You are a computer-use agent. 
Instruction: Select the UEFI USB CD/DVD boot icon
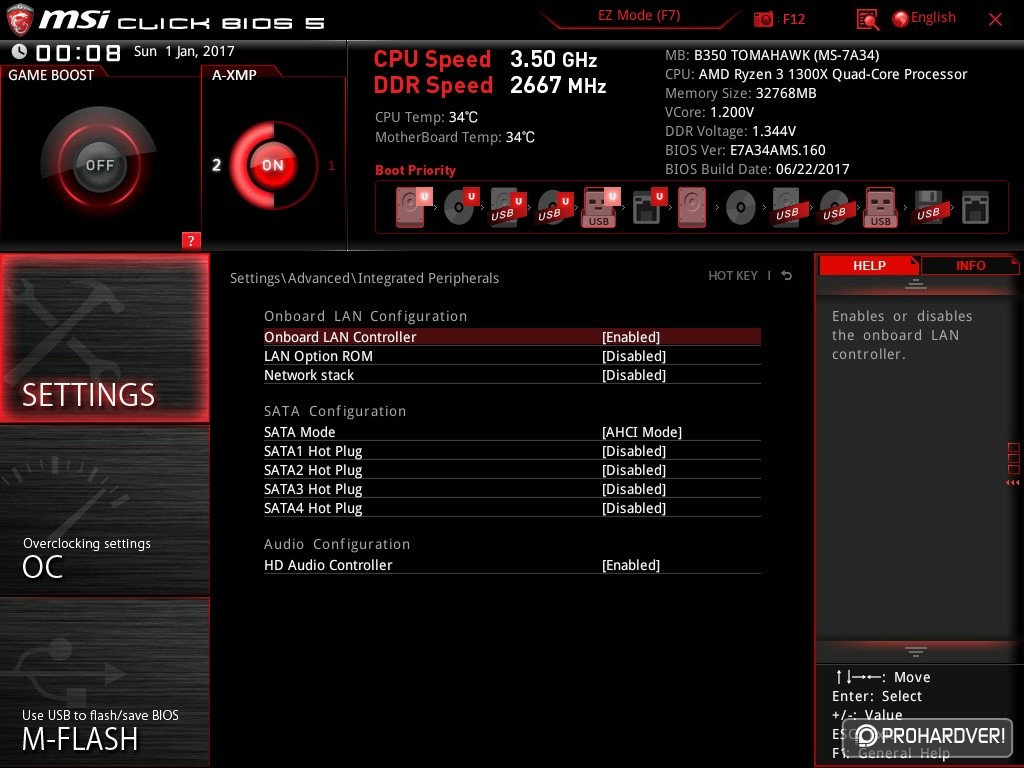[554, 207]
